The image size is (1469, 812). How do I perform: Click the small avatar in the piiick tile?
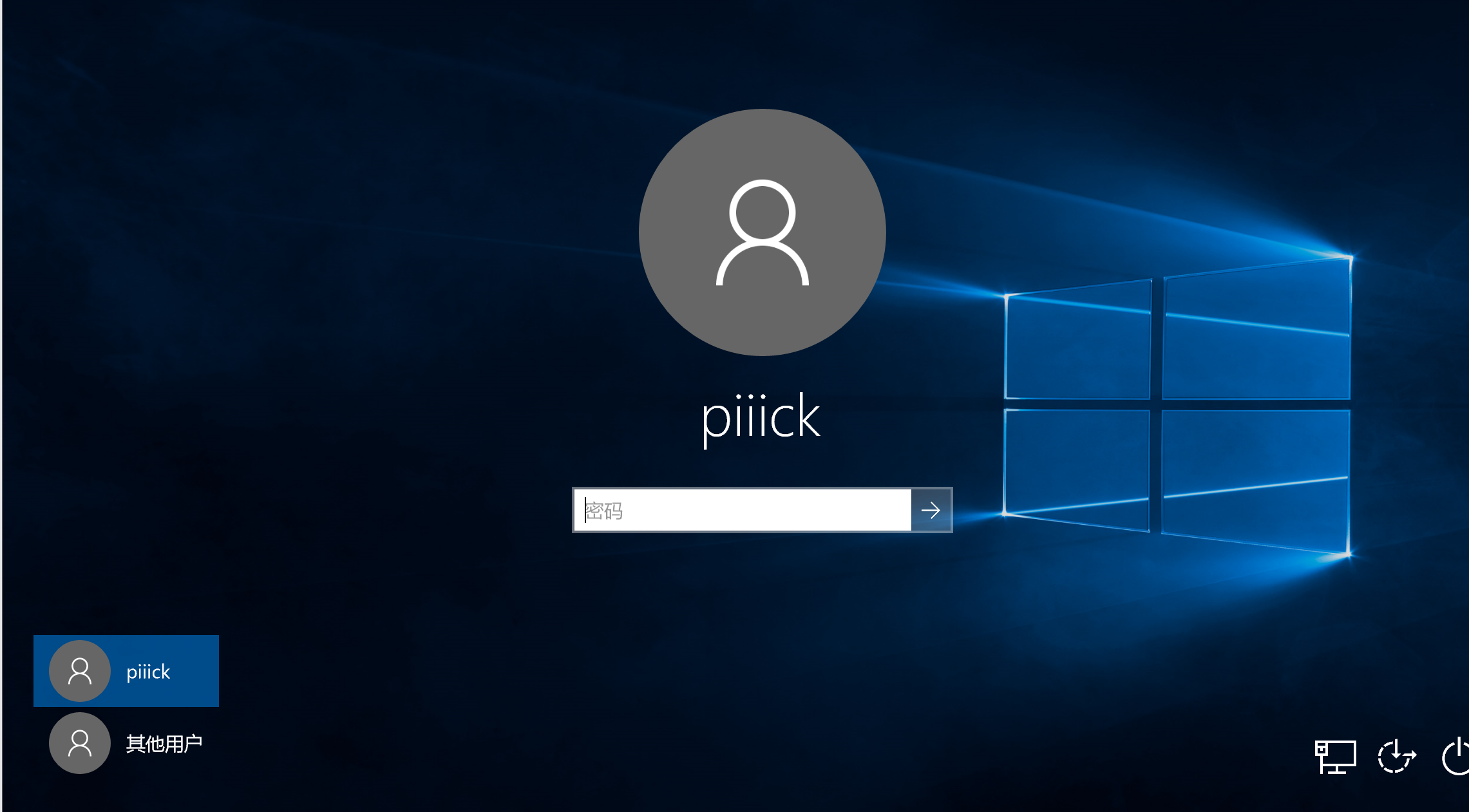coord(80,671)
